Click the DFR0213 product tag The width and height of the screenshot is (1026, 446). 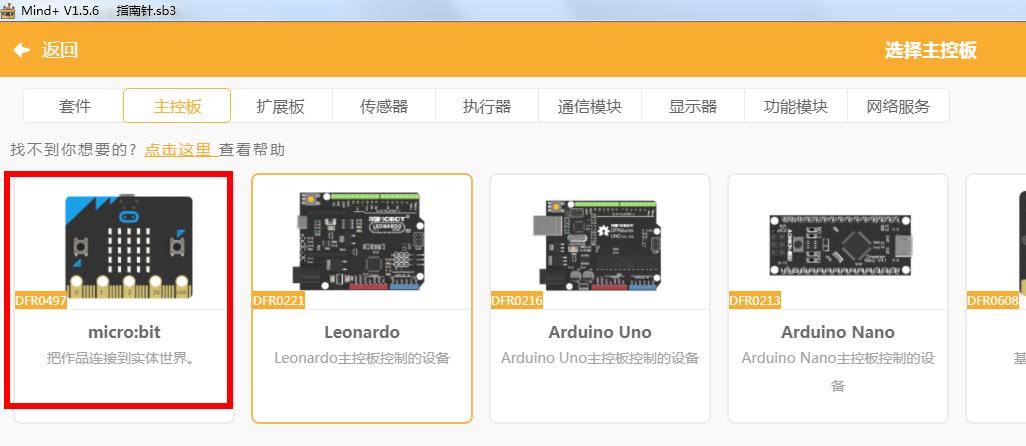coord(755,301)
